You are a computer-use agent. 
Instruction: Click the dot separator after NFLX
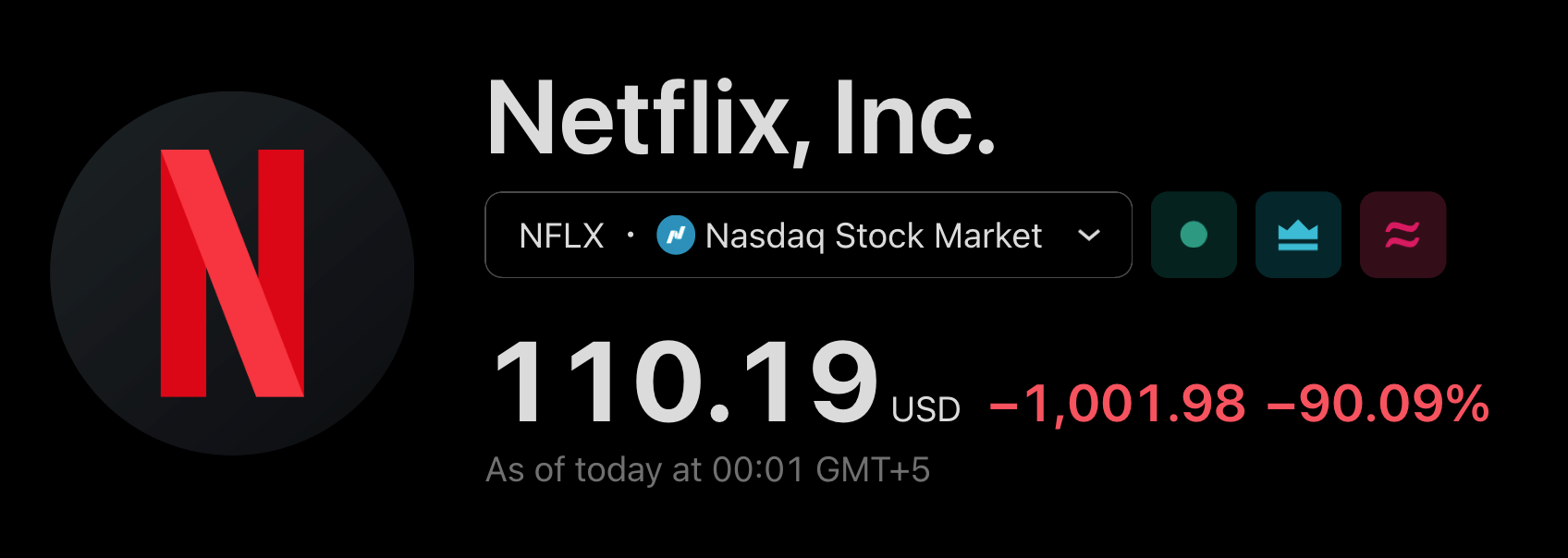631,236
